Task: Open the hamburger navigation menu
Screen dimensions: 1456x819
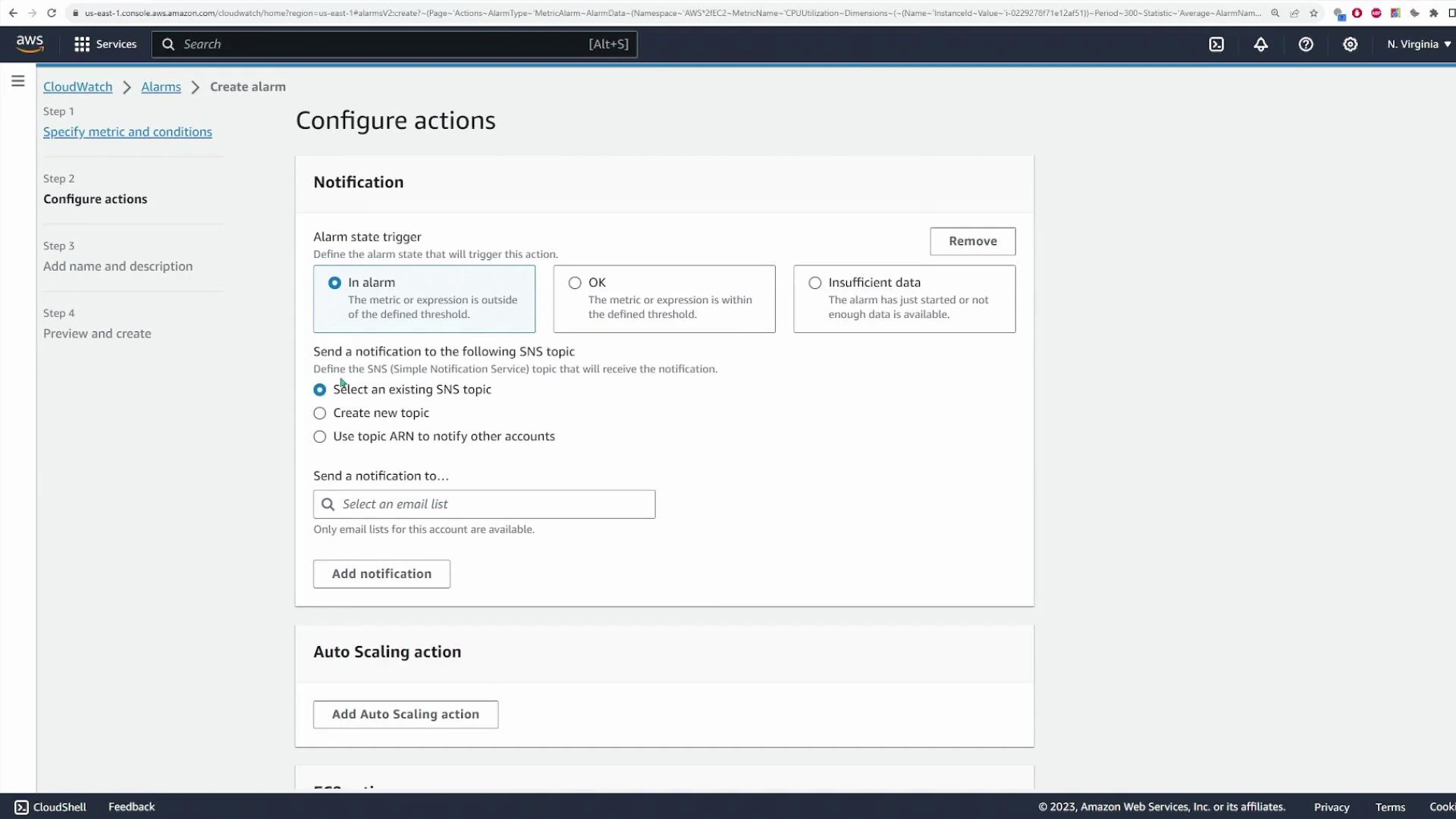Action: tap(17, 80)
